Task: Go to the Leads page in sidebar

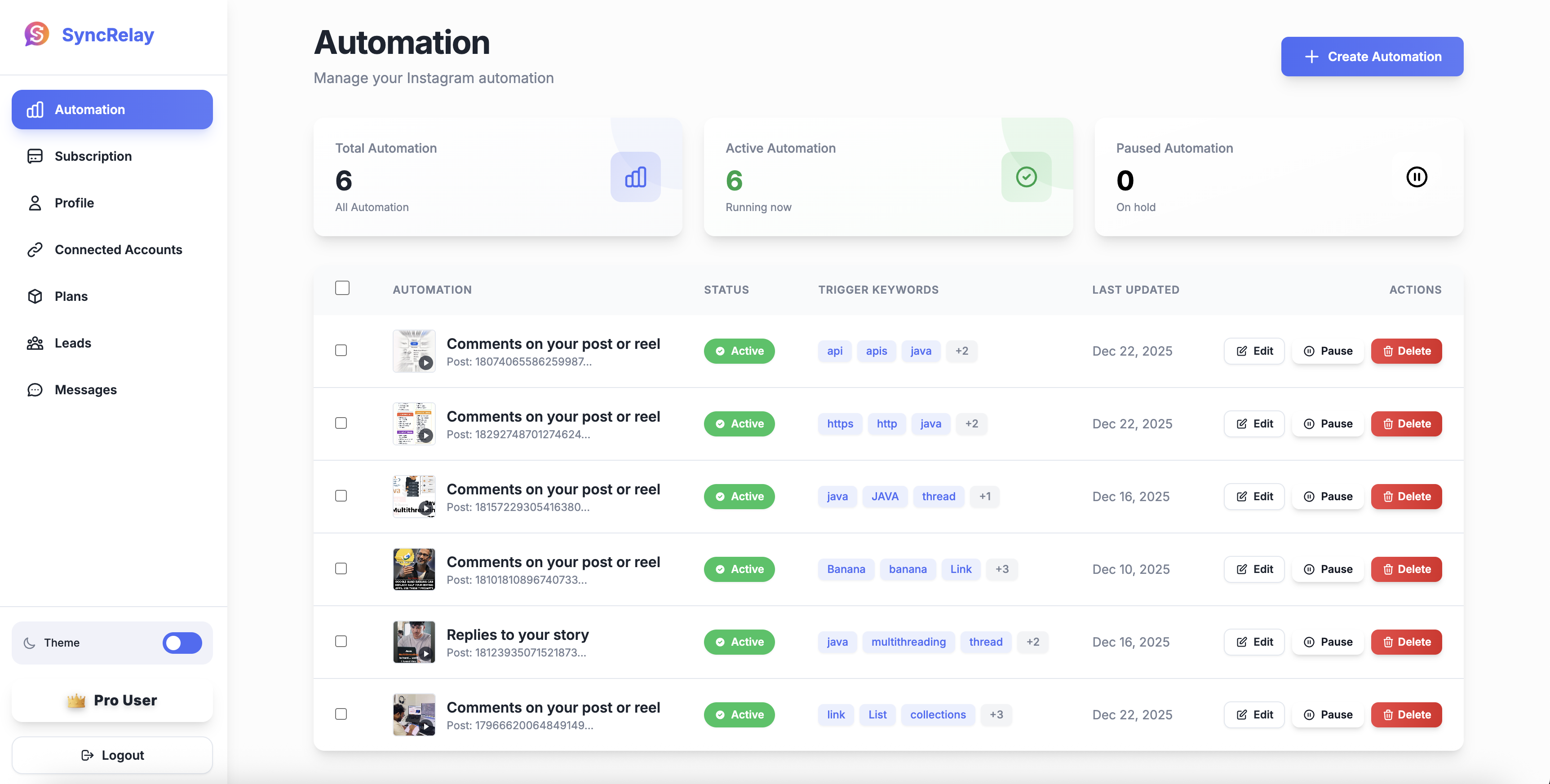Action: click(73, 344)
